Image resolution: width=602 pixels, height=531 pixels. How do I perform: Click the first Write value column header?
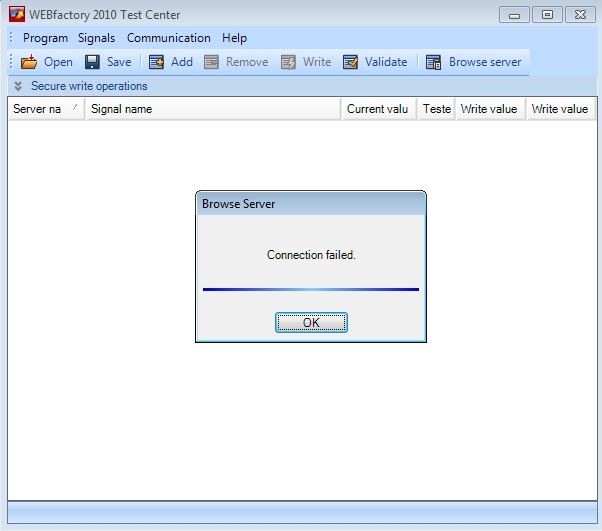click(x=491, y=109)
